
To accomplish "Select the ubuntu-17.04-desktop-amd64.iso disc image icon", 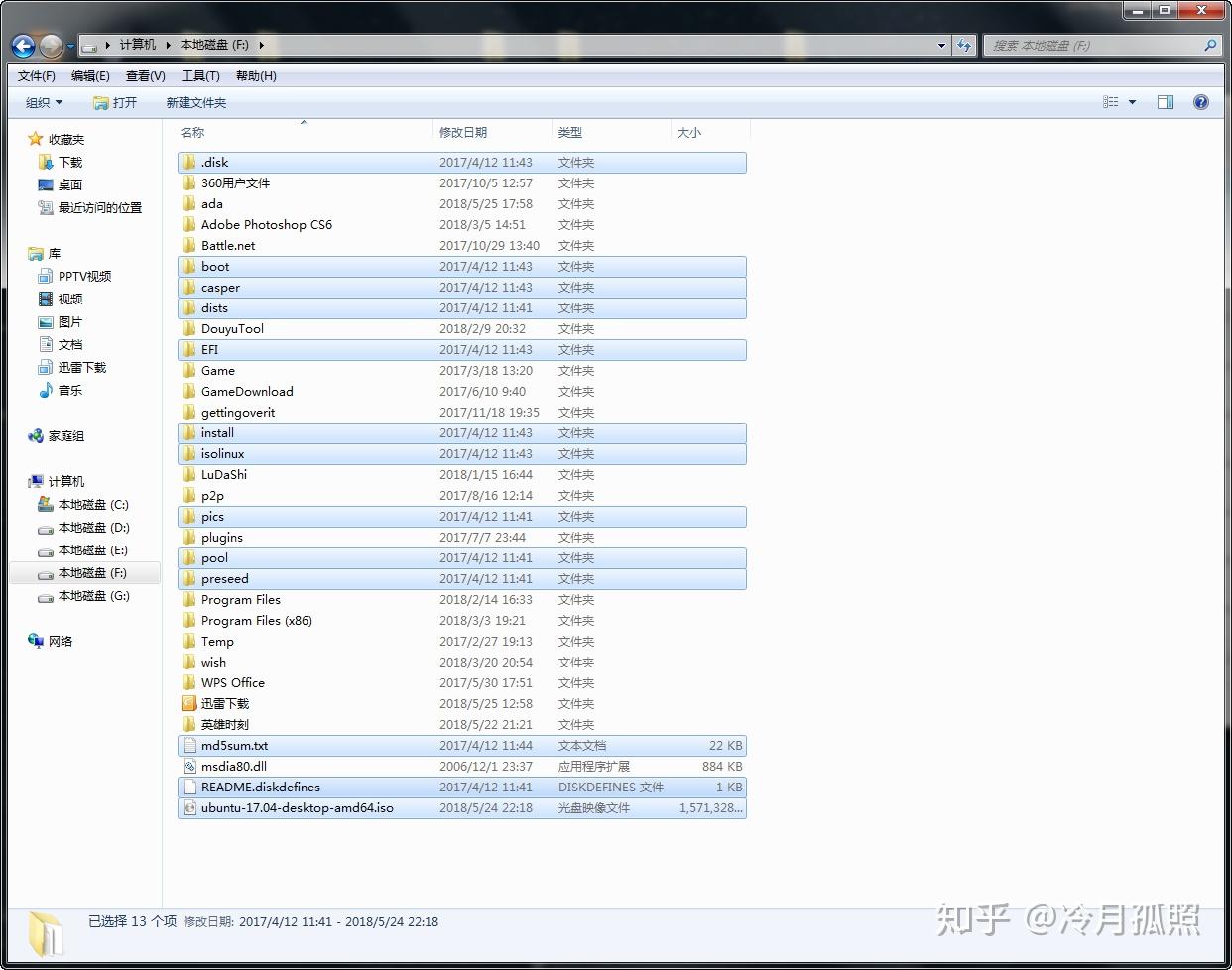I will click(x=188, y=807).
